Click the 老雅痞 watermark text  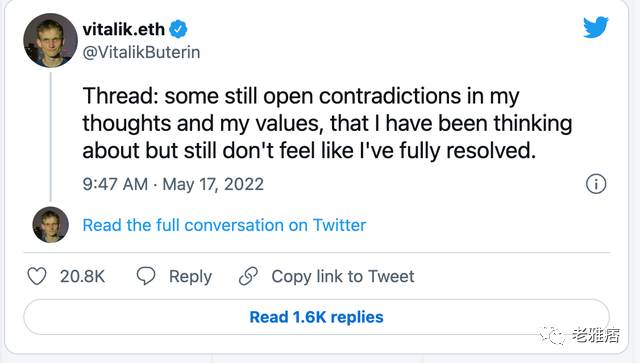[596, 335]
